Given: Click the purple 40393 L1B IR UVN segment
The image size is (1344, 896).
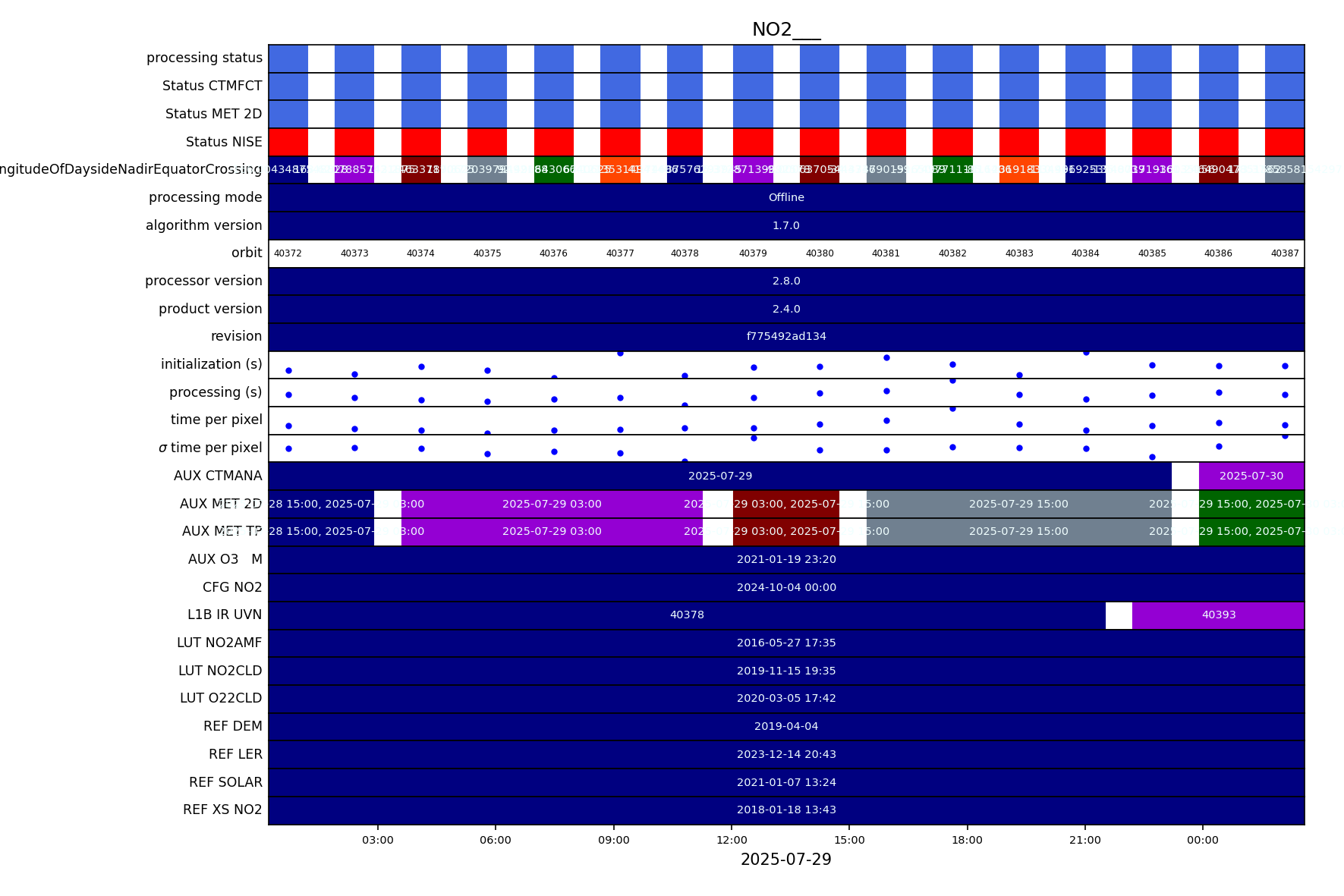Looking at the screenshot, I should [x=1218, y=615].
